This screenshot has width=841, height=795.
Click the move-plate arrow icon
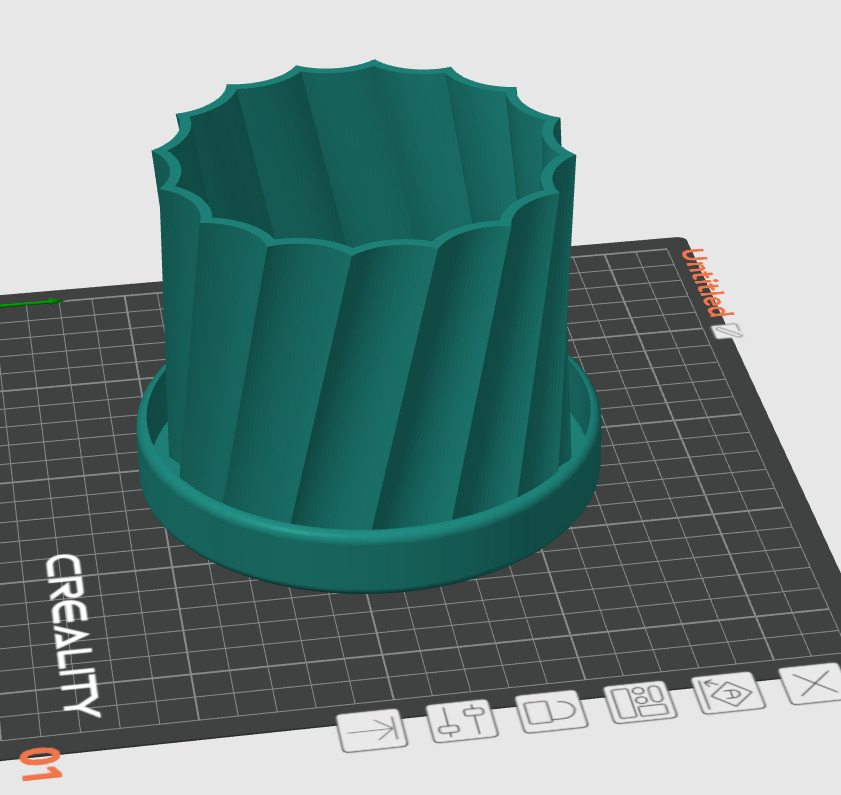click(372, 730)
